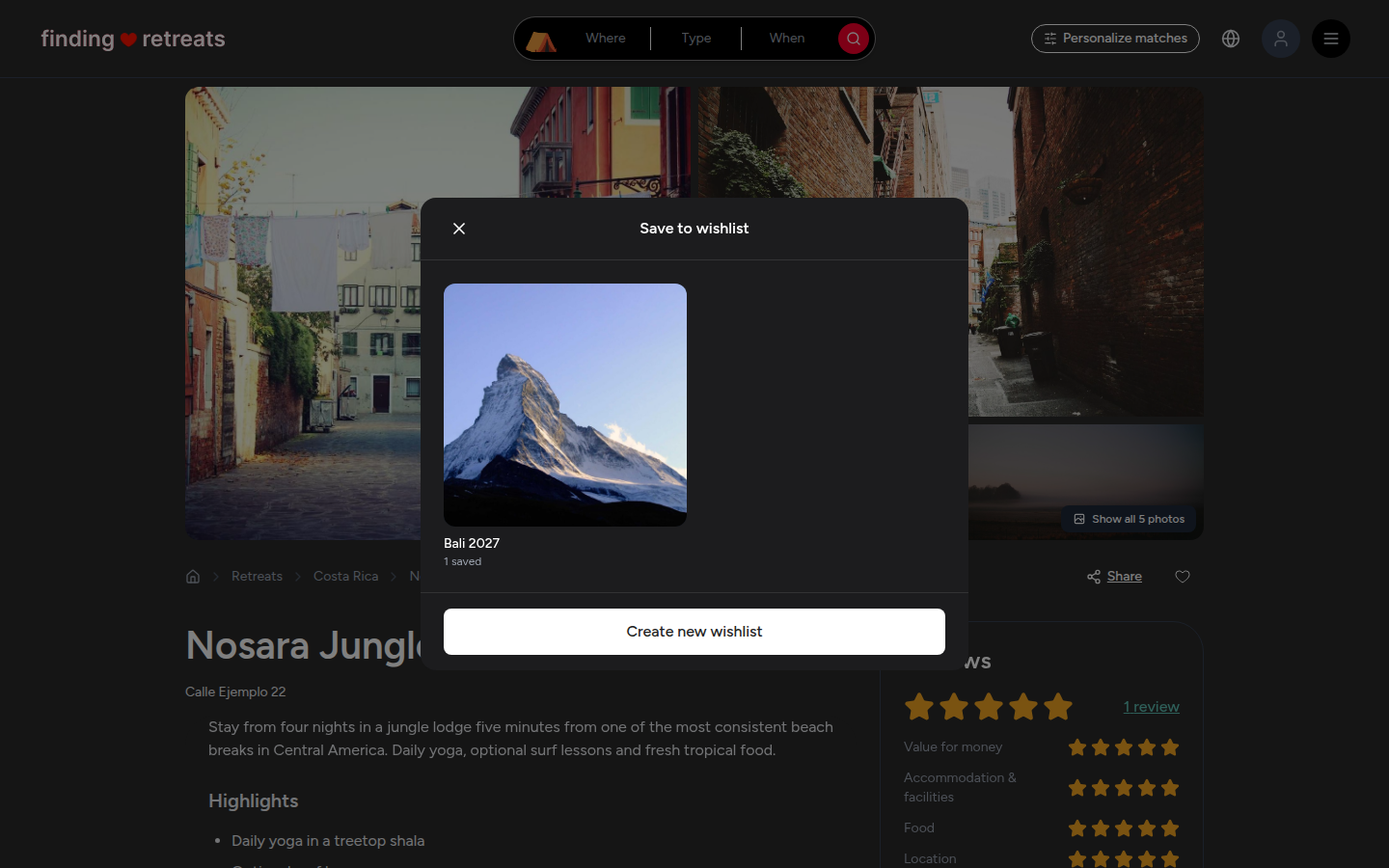This screenshot has width=1389, height=868.
Task: Close the Save to wishlist dialog
Action: pos(459,229)
